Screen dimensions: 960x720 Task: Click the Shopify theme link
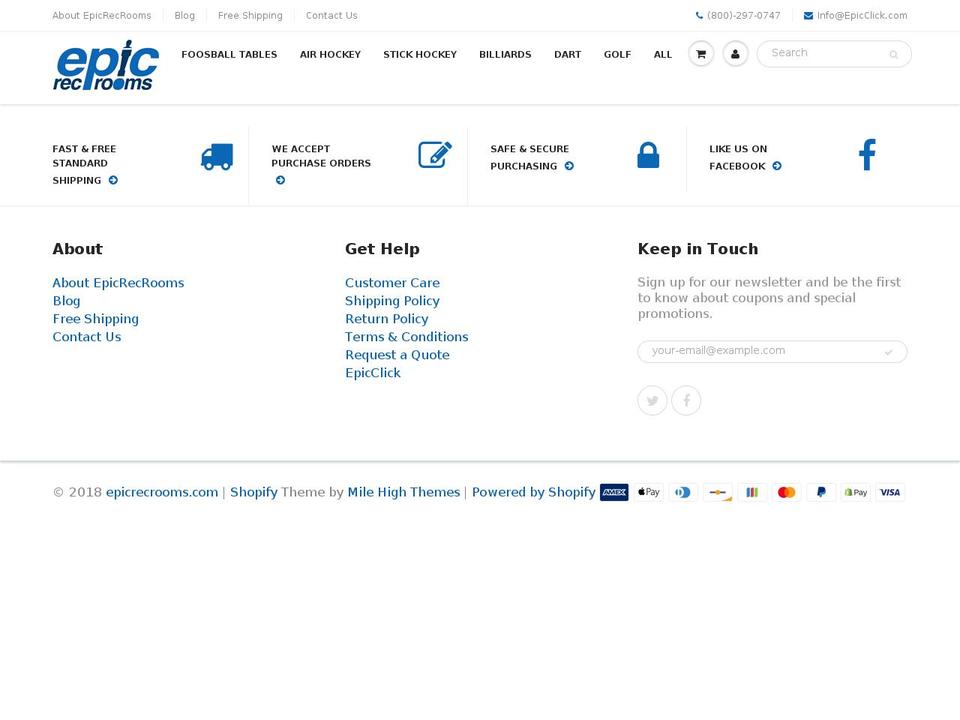[253, 492]
